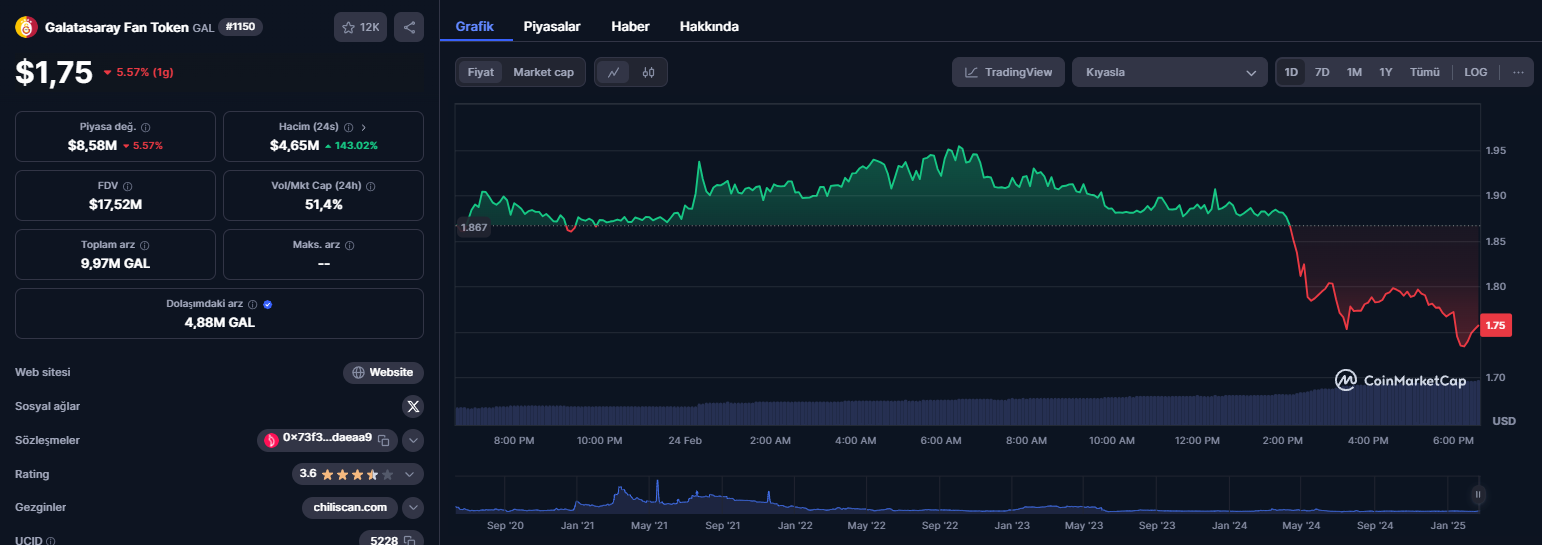Toggle the LOG scale button
The width and height of the screenshot is (1542, 545).
[1475, 72]
